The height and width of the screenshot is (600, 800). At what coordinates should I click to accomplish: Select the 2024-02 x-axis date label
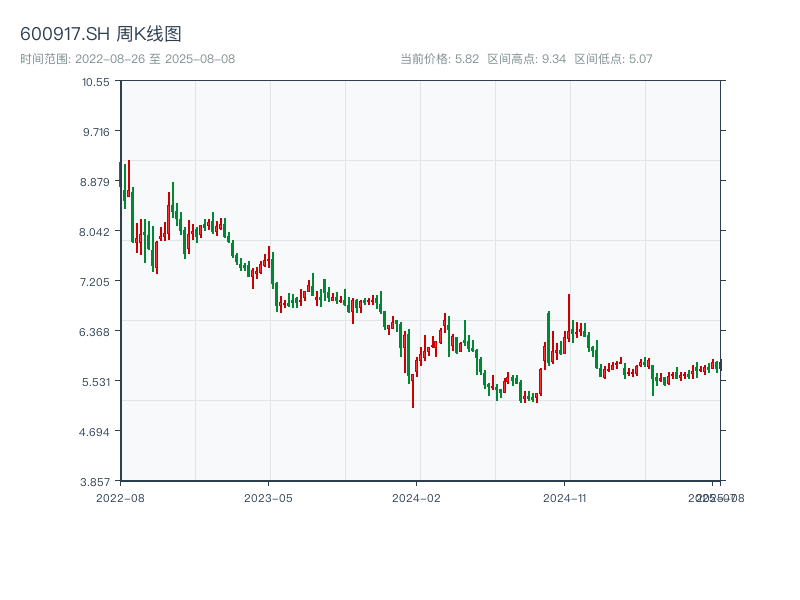[x=417, y=497]
